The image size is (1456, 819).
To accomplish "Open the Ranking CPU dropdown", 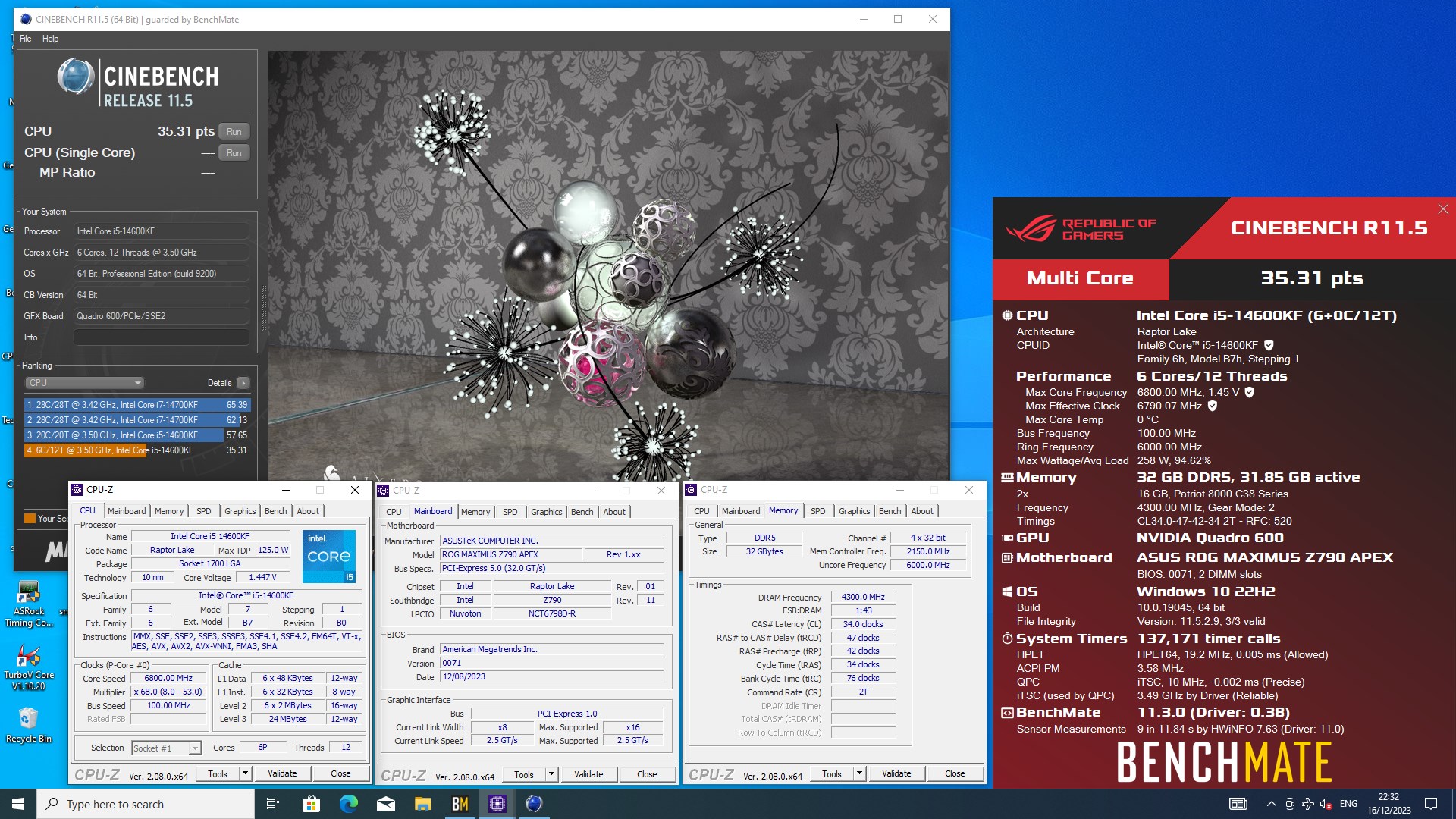I will click(x=84, y=383).
